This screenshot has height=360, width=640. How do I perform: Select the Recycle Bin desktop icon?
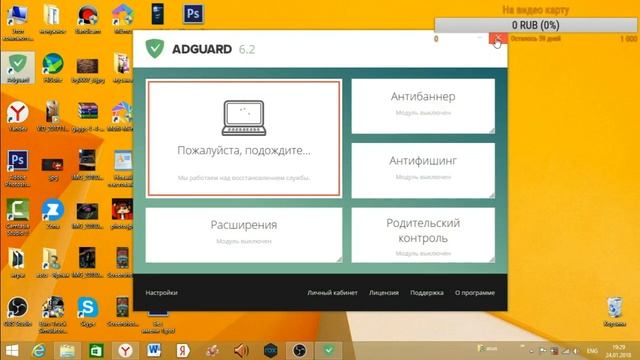pos(615,311)
